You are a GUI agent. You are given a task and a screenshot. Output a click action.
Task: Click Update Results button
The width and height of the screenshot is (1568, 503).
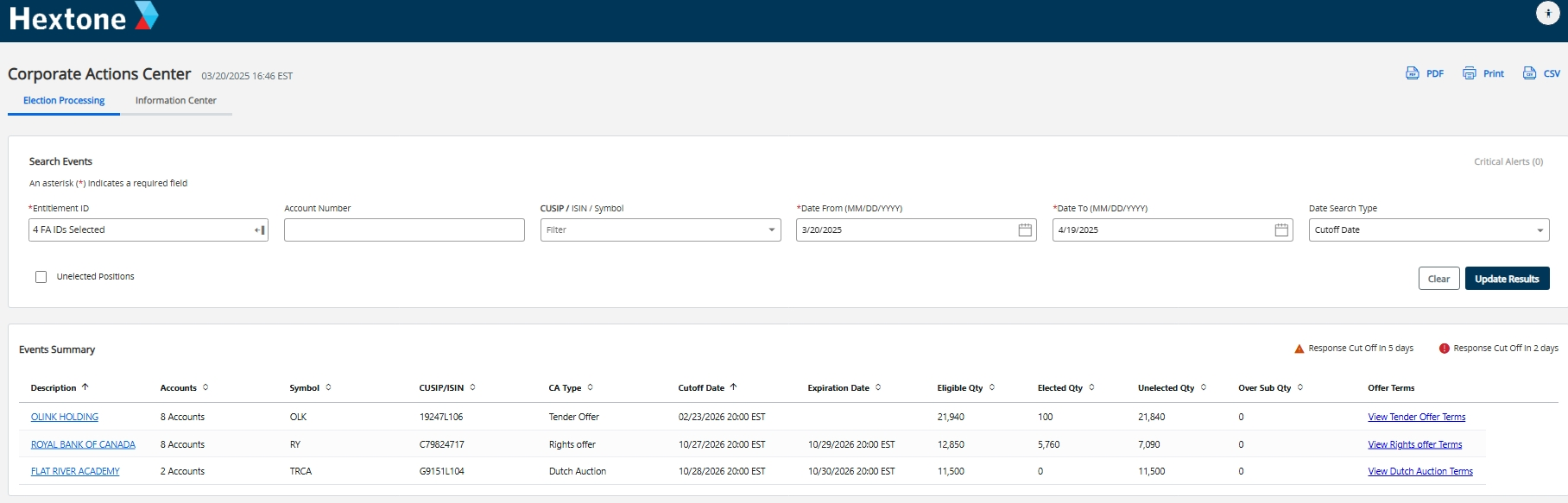1507,279
